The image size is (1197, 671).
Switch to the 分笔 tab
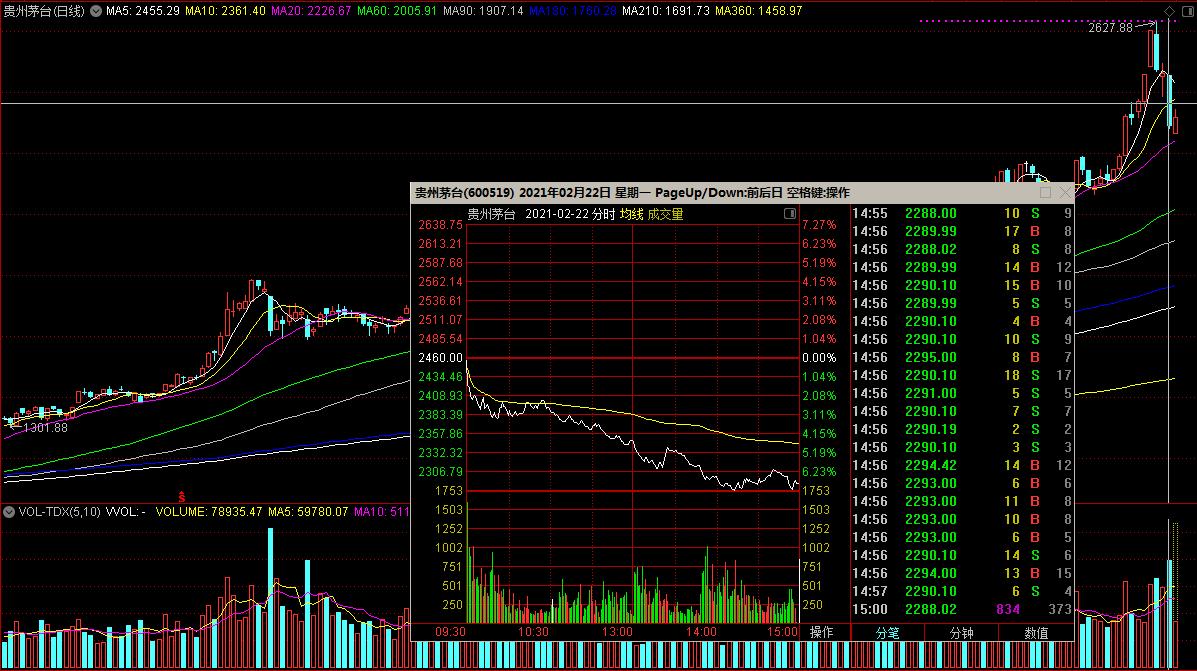pyautogui.click(x=887, y=633)
